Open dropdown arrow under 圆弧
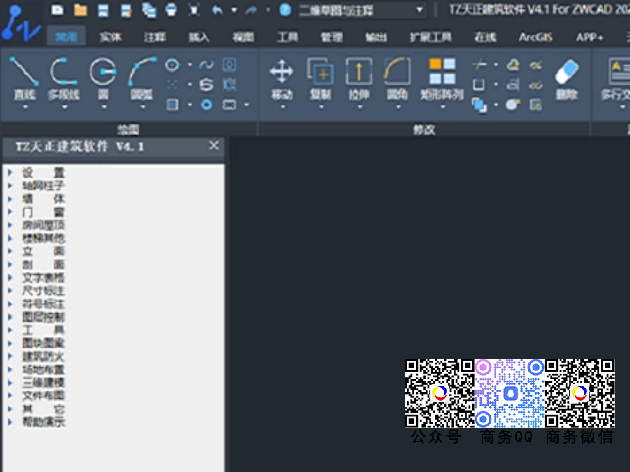630x472 pixels. [142, 107]
